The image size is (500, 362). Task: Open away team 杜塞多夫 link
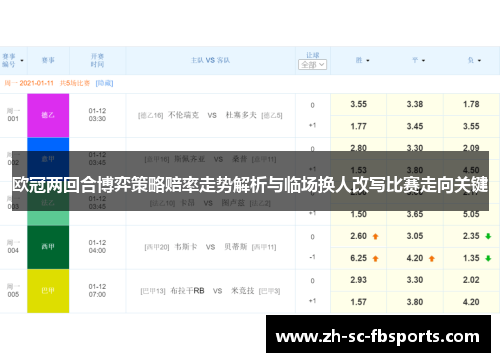[241, 115]
